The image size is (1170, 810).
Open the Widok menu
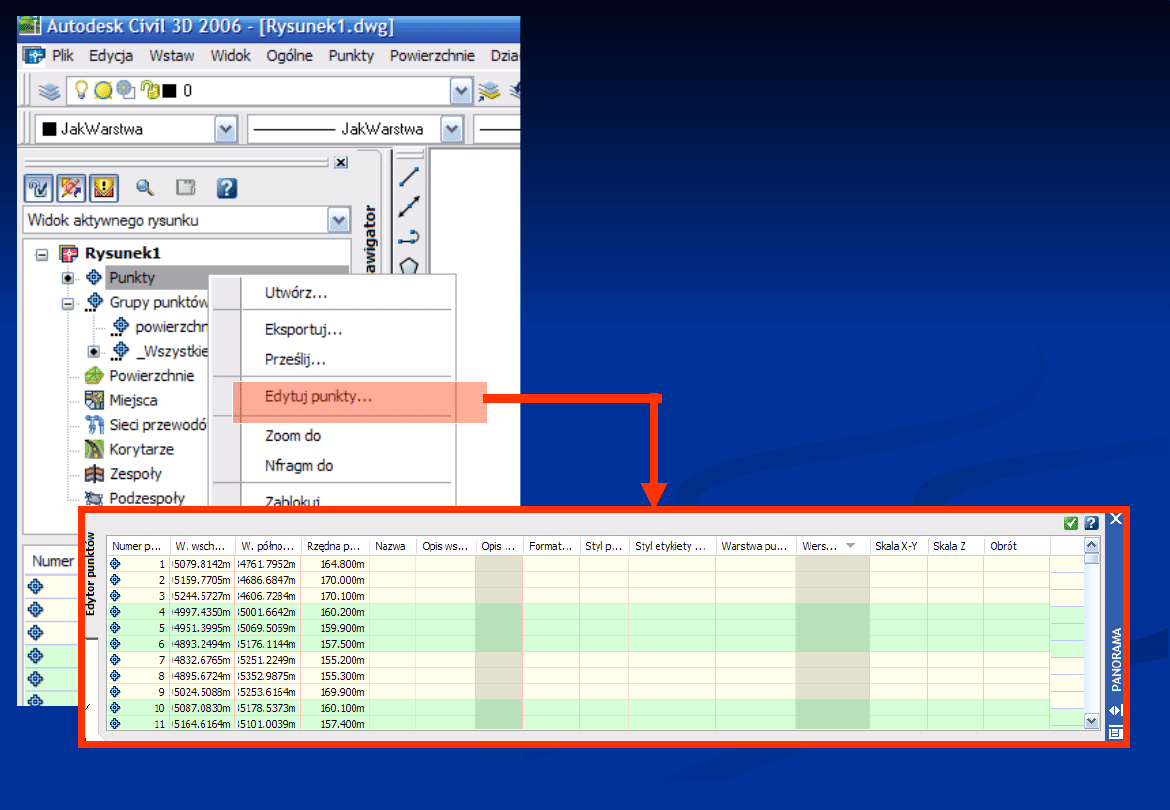point(231,56)
